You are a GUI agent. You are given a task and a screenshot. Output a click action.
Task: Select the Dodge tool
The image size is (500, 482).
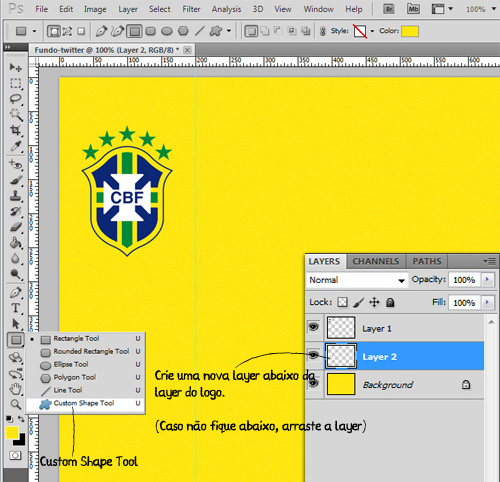pos(15,274)
